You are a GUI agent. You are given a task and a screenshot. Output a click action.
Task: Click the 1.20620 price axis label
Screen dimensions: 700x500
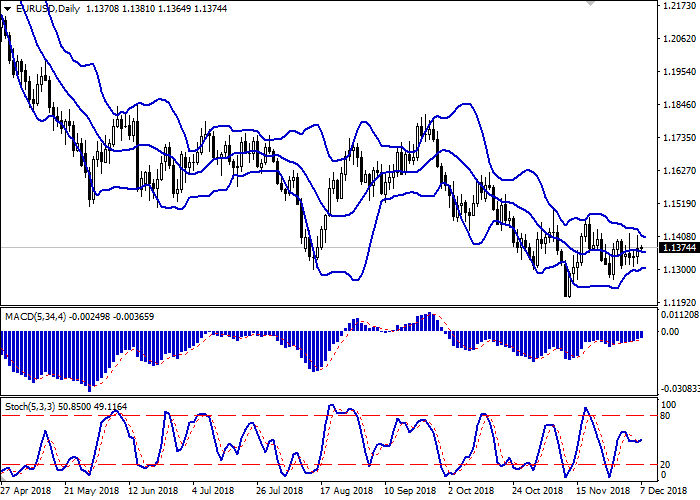[680, 38]
